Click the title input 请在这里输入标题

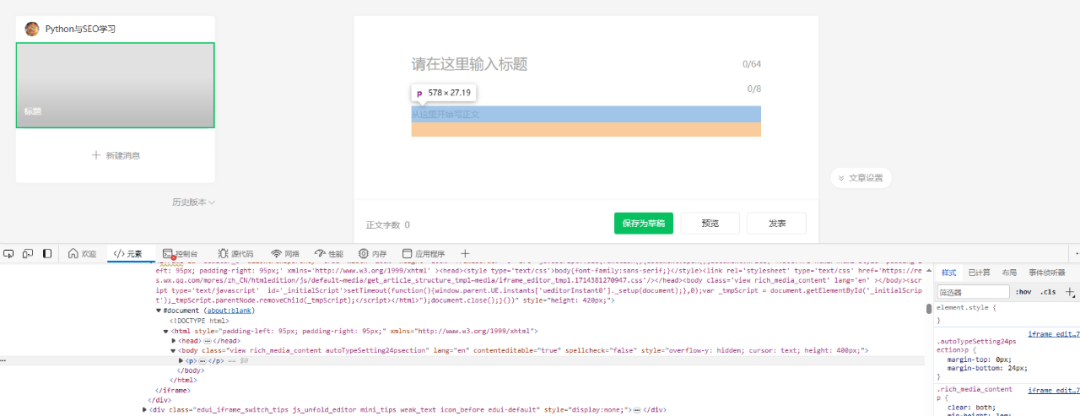pyautogui.click(x=470, y=65)
